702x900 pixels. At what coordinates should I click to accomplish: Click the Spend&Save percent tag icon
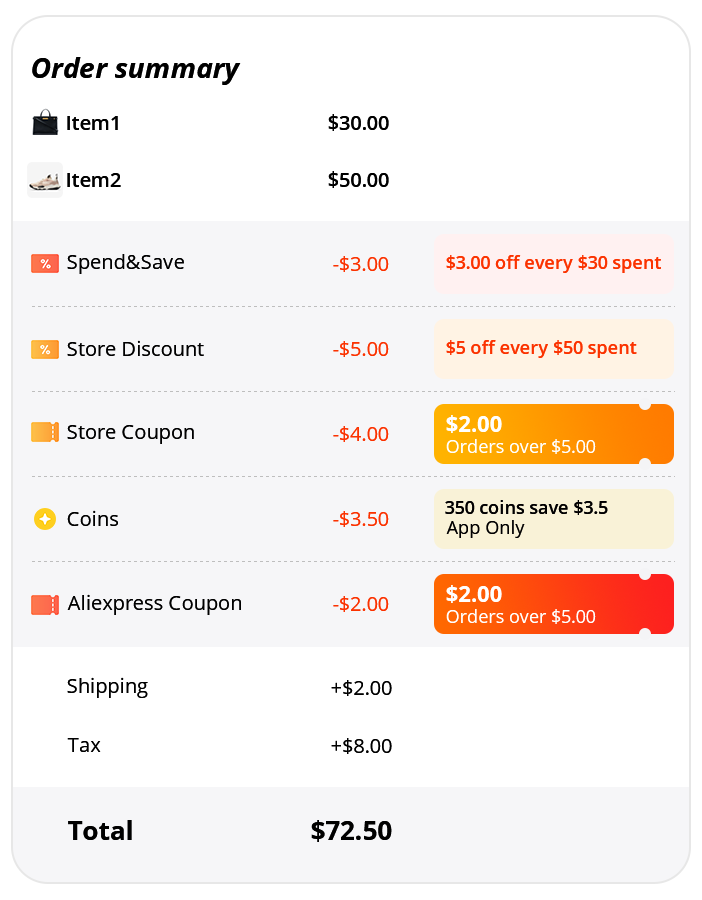[45, 263]
